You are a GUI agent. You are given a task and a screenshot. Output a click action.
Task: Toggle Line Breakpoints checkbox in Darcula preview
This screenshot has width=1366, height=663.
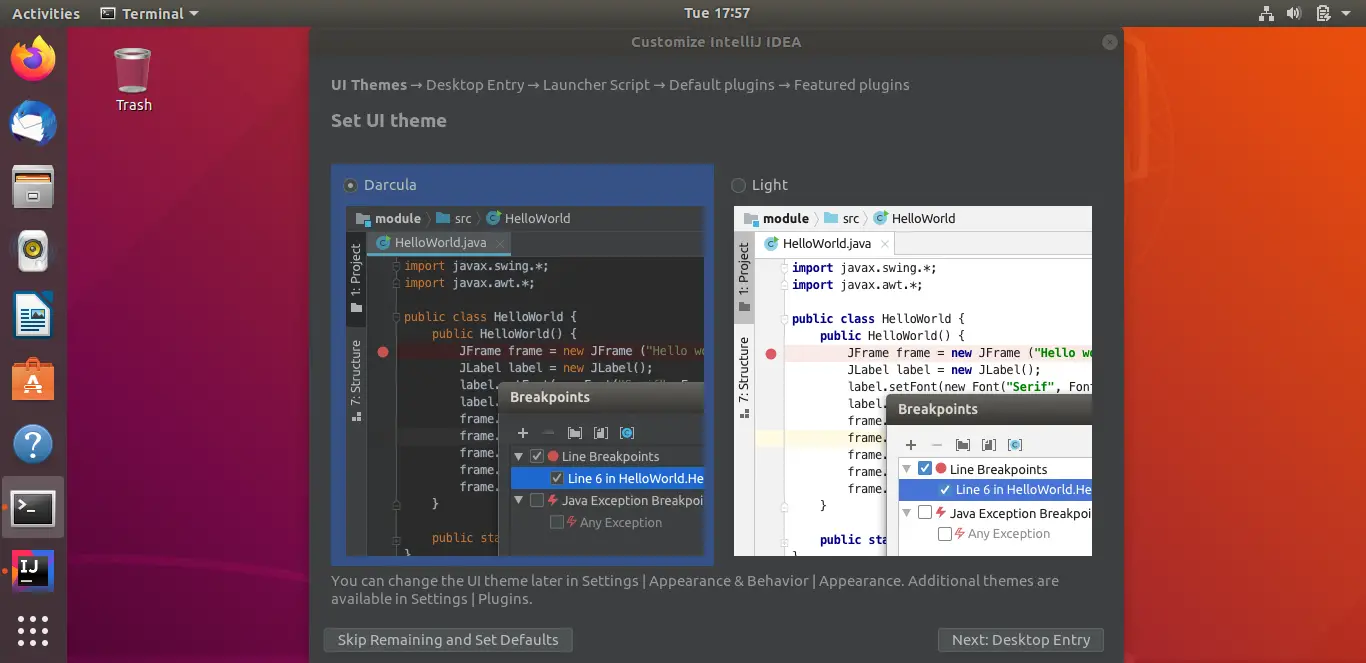point(537,456)
